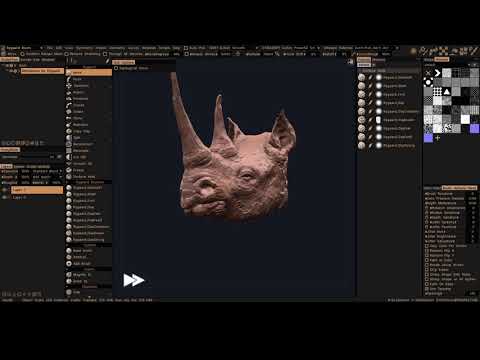Open the Help menu
This screenshot has height=360, width=480.
tap(176, 48)
